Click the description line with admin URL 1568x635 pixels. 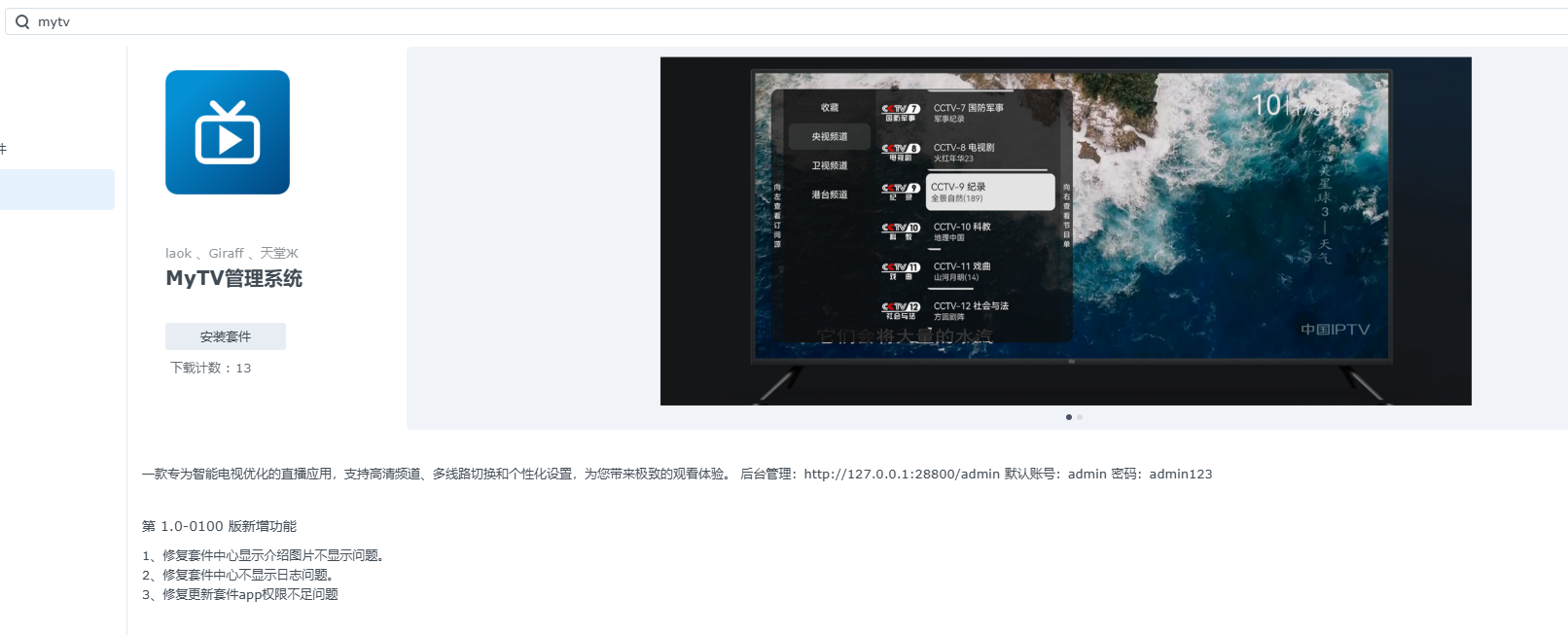coord(677,474)
